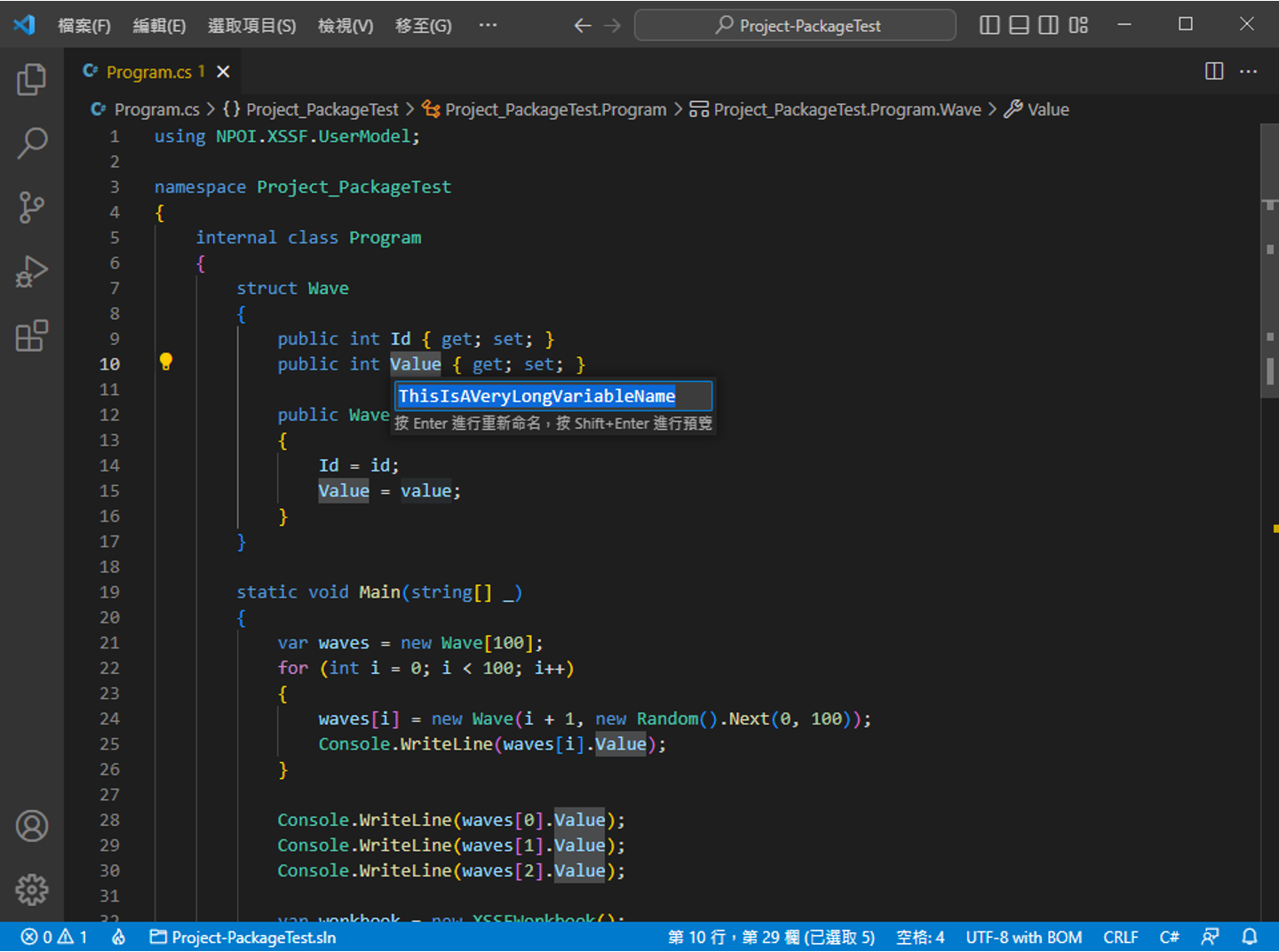1279x952 pixels.
Task: Click Value in waves[0] on line 28
Action: pyautogui.click(x=579, y=820)
